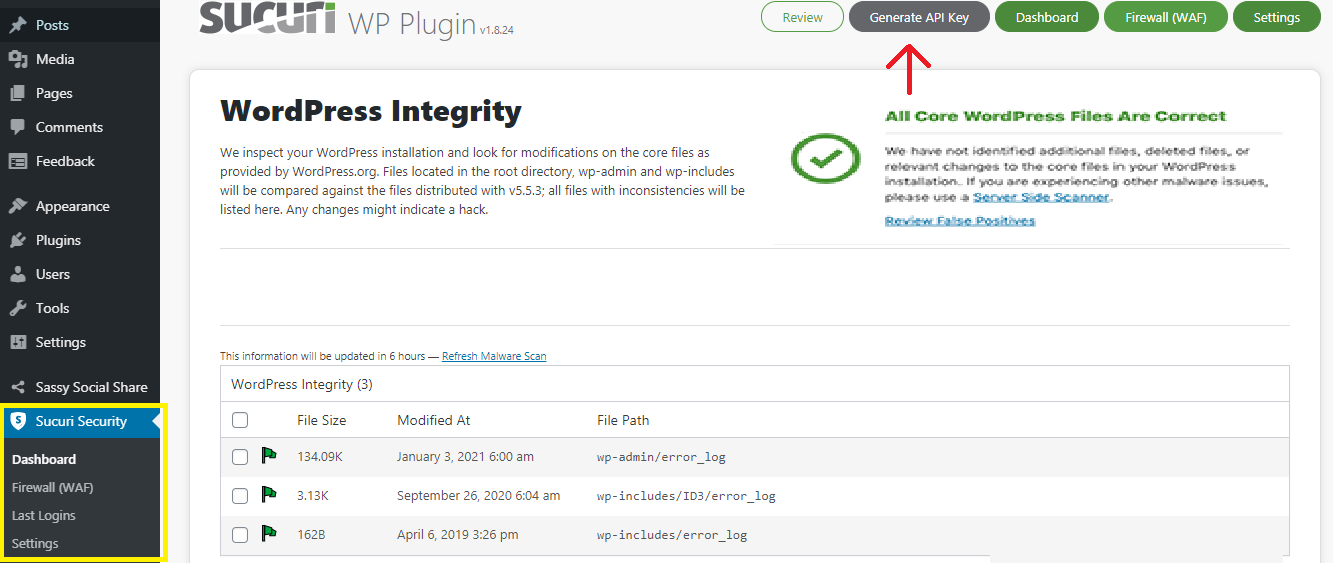Click the green Dashboard button at top
The image size is (1333, 563).
(1047, 17)
